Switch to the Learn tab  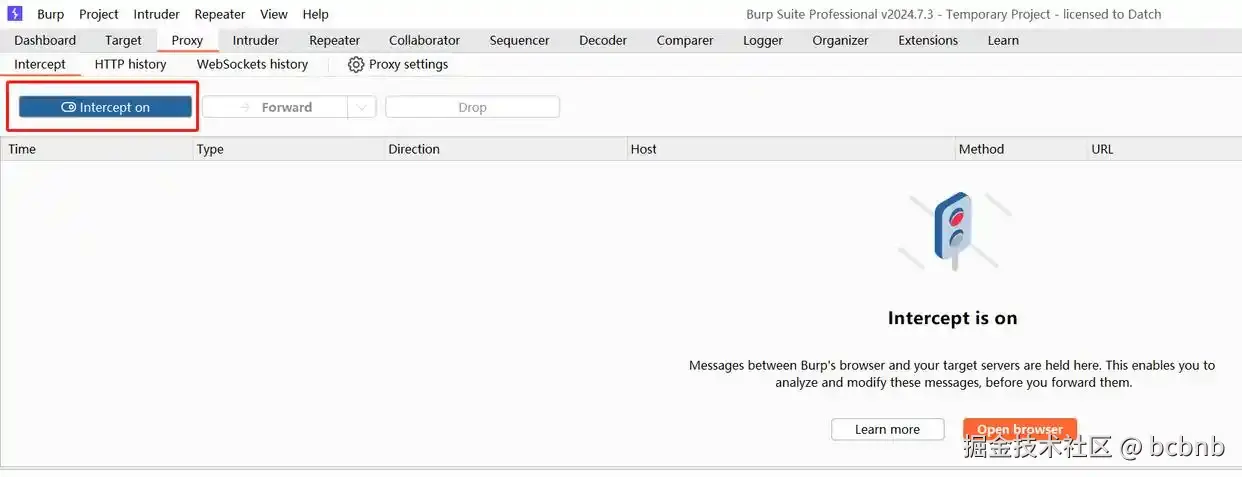point(1003,40)
